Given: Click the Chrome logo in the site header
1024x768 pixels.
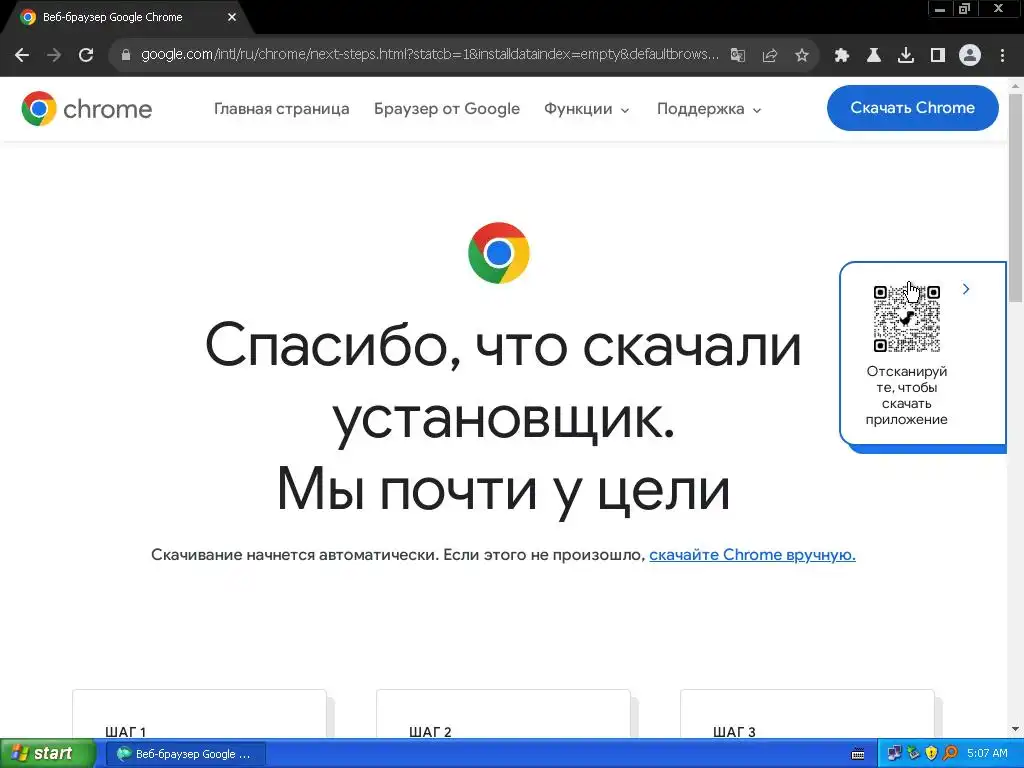Looking at the screenshot, I should 86,108.
